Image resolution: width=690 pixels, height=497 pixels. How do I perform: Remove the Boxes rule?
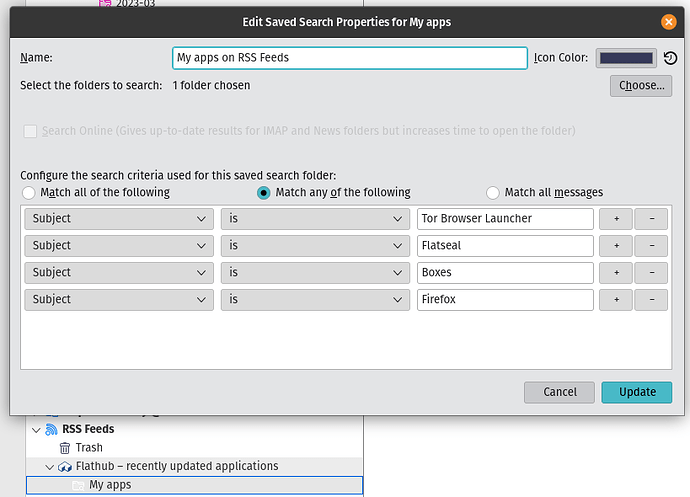651,273
